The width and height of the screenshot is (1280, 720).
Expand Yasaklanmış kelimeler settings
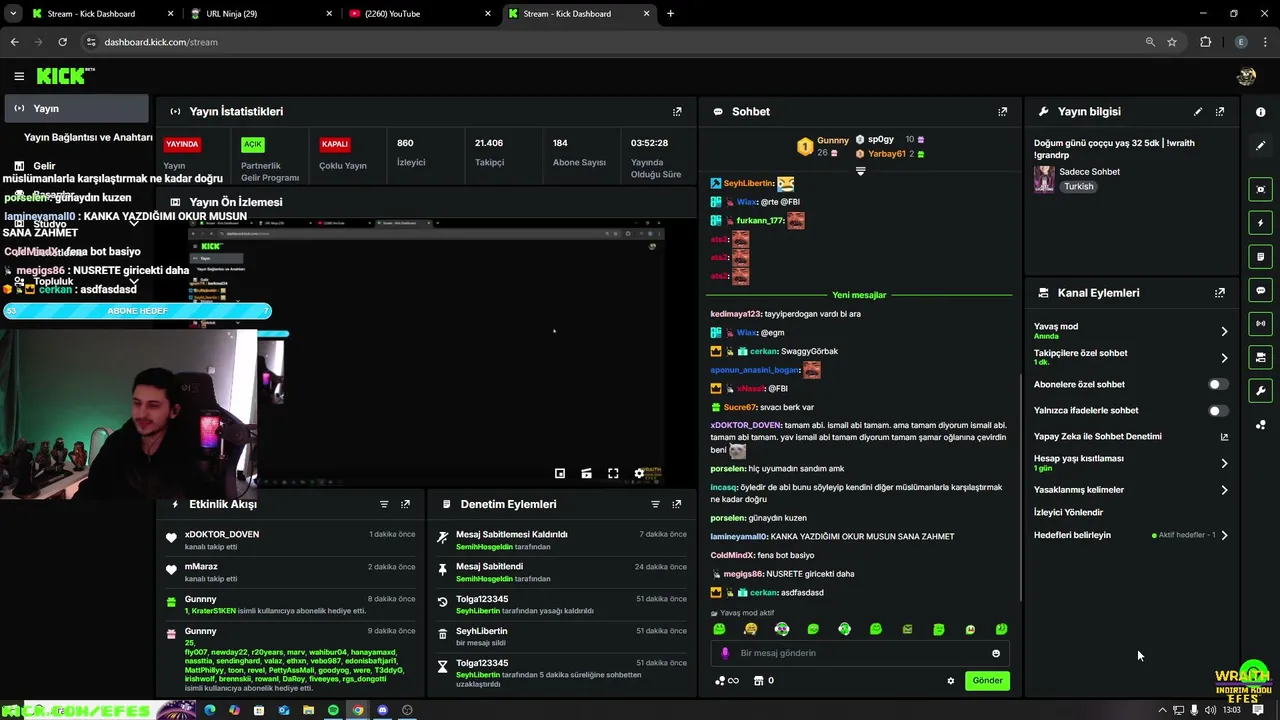point(1224,490)
